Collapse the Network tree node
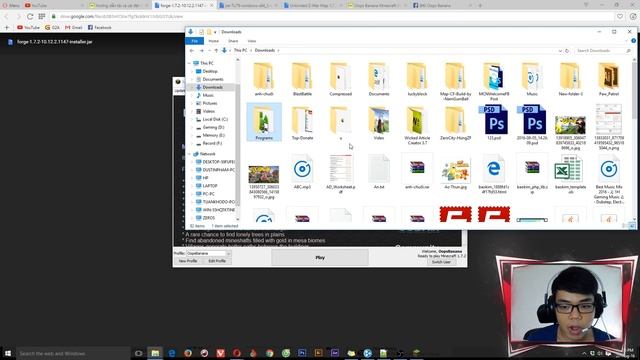640x360 pixels. pyautogui.click(x=189, y=154)
